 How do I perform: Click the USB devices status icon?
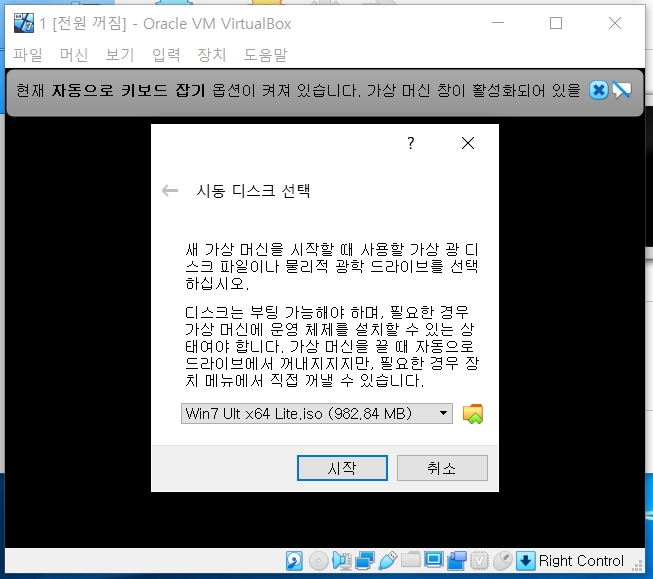[388, 561]
